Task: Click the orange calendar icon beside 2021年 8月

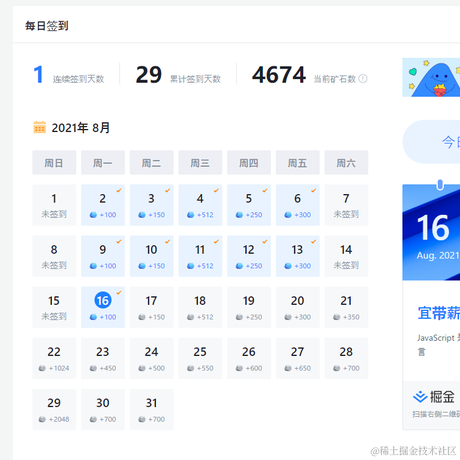Action: coord(39,127)
